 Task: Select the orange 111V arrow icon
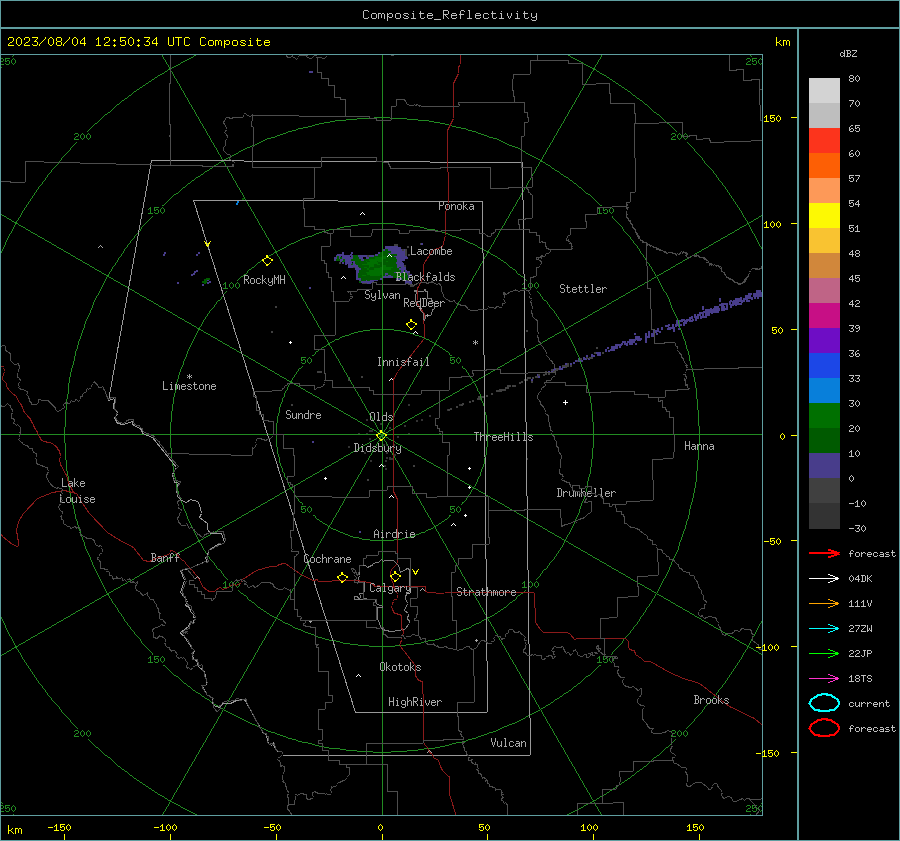[x=824, y=603]
